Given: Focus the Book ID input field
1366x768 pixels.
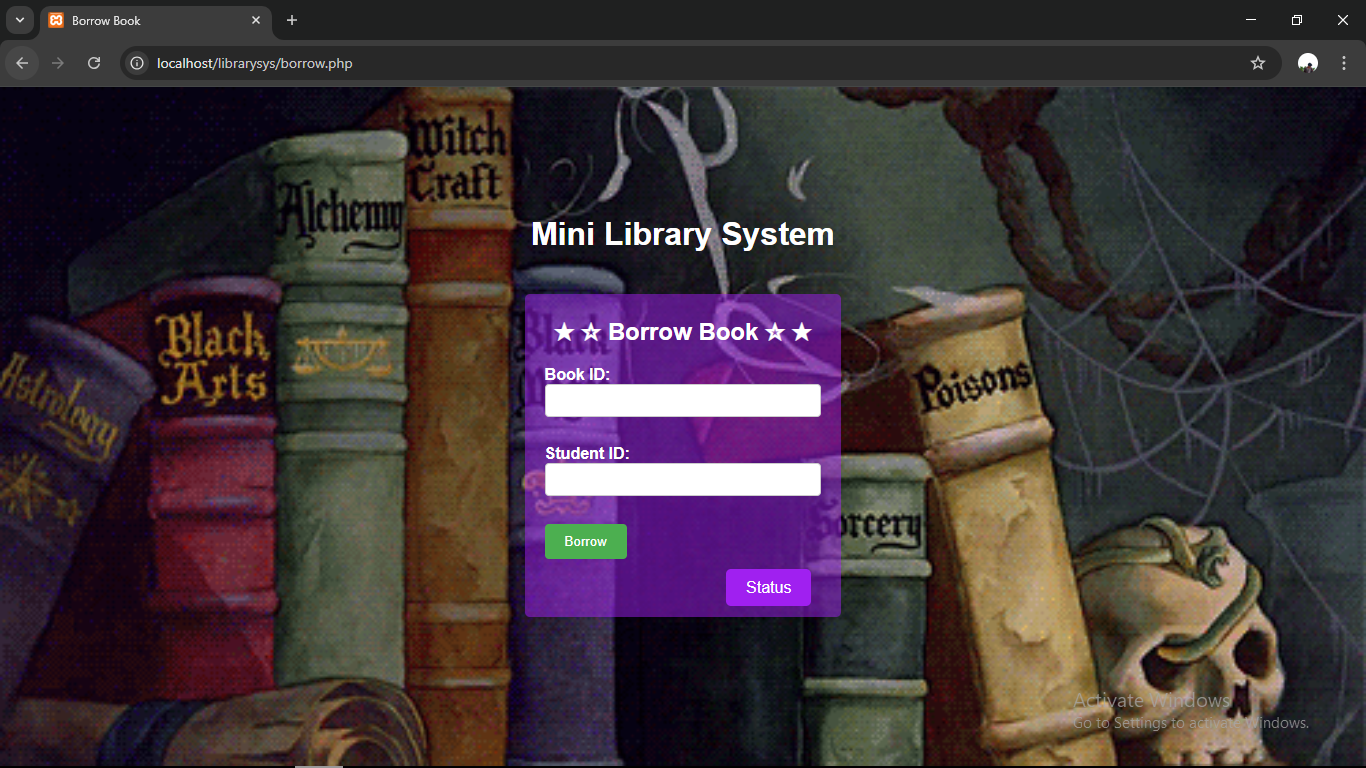Looking at the screenshot, I should click(682, 401).
